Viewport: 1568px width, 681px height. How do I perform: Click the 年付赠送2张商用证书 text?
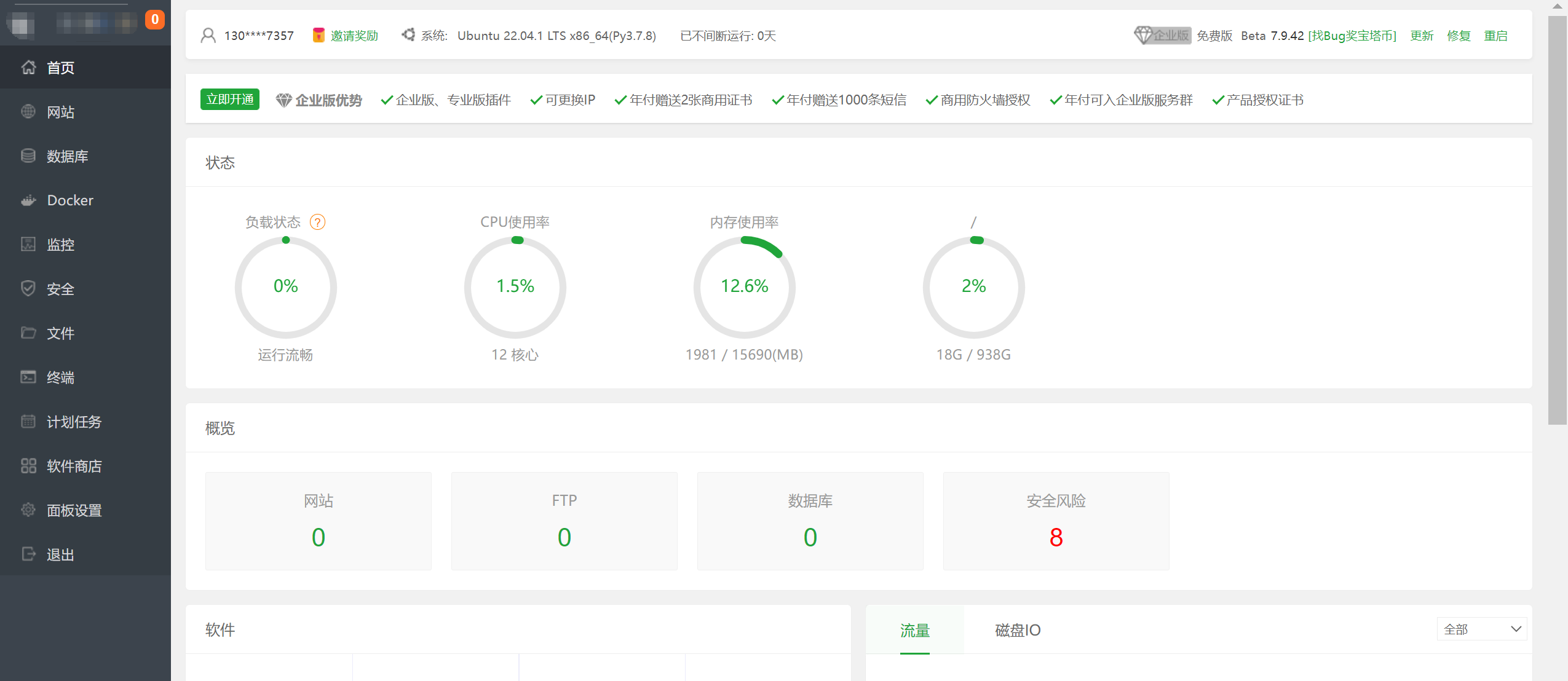pyautogui.click(x=691, y=100)
